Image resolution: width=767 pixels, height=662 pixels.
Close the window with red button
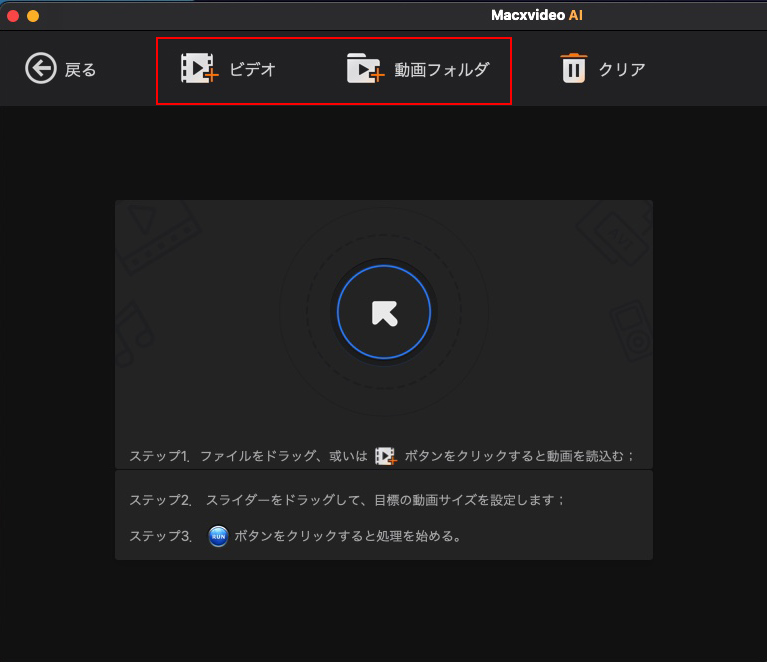[x=13, y=16]
